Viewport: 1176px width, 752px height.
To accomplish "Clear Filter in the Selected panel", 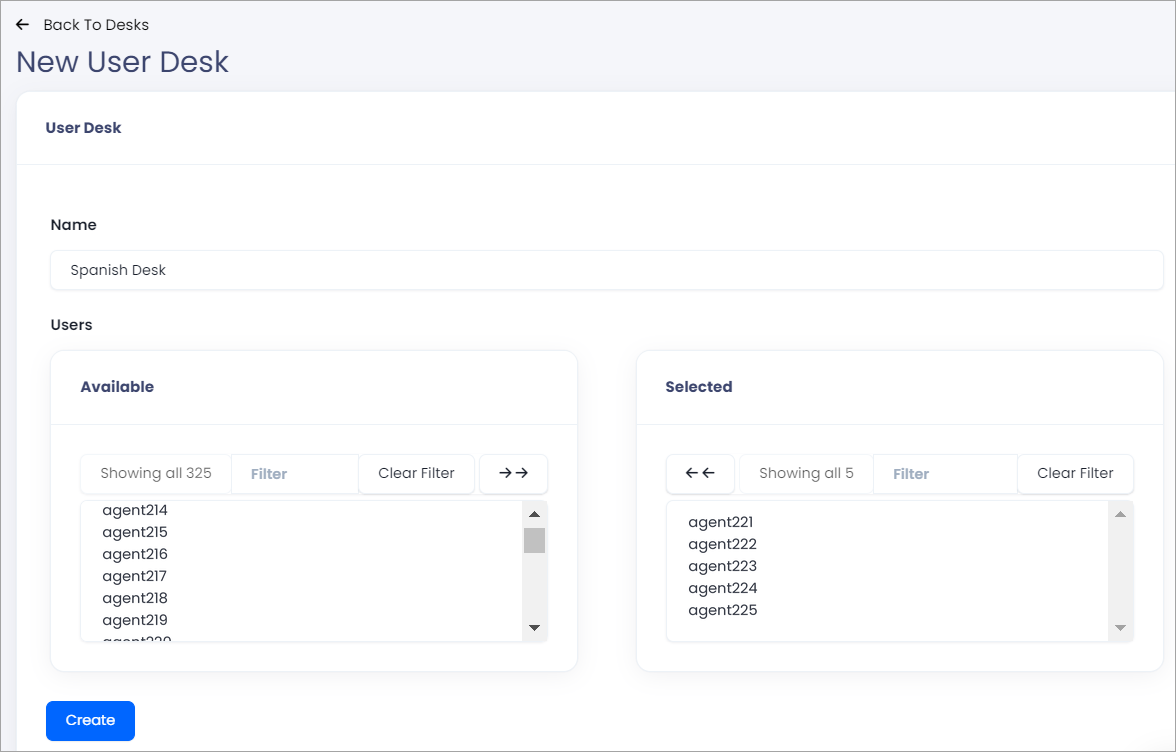I will click(x=1075, y=473).
